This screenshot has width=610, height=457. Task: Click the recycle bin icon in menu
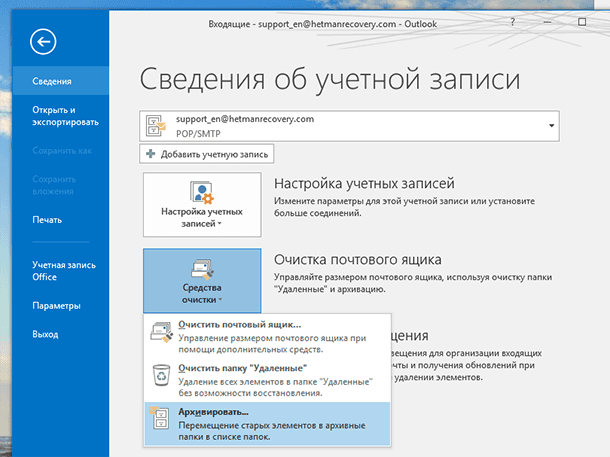tap(161, 375)
